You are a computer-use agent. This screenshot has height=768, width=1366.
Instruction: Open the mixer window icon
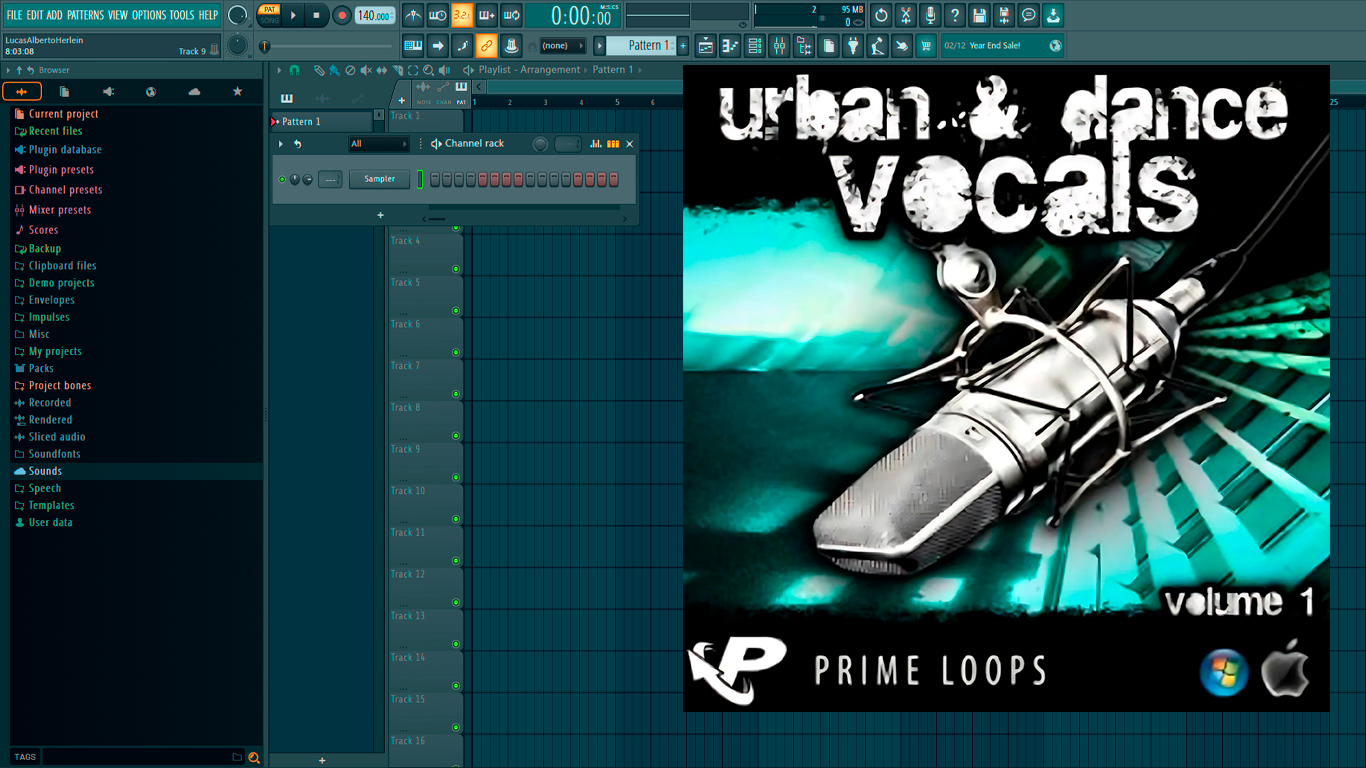779,45
